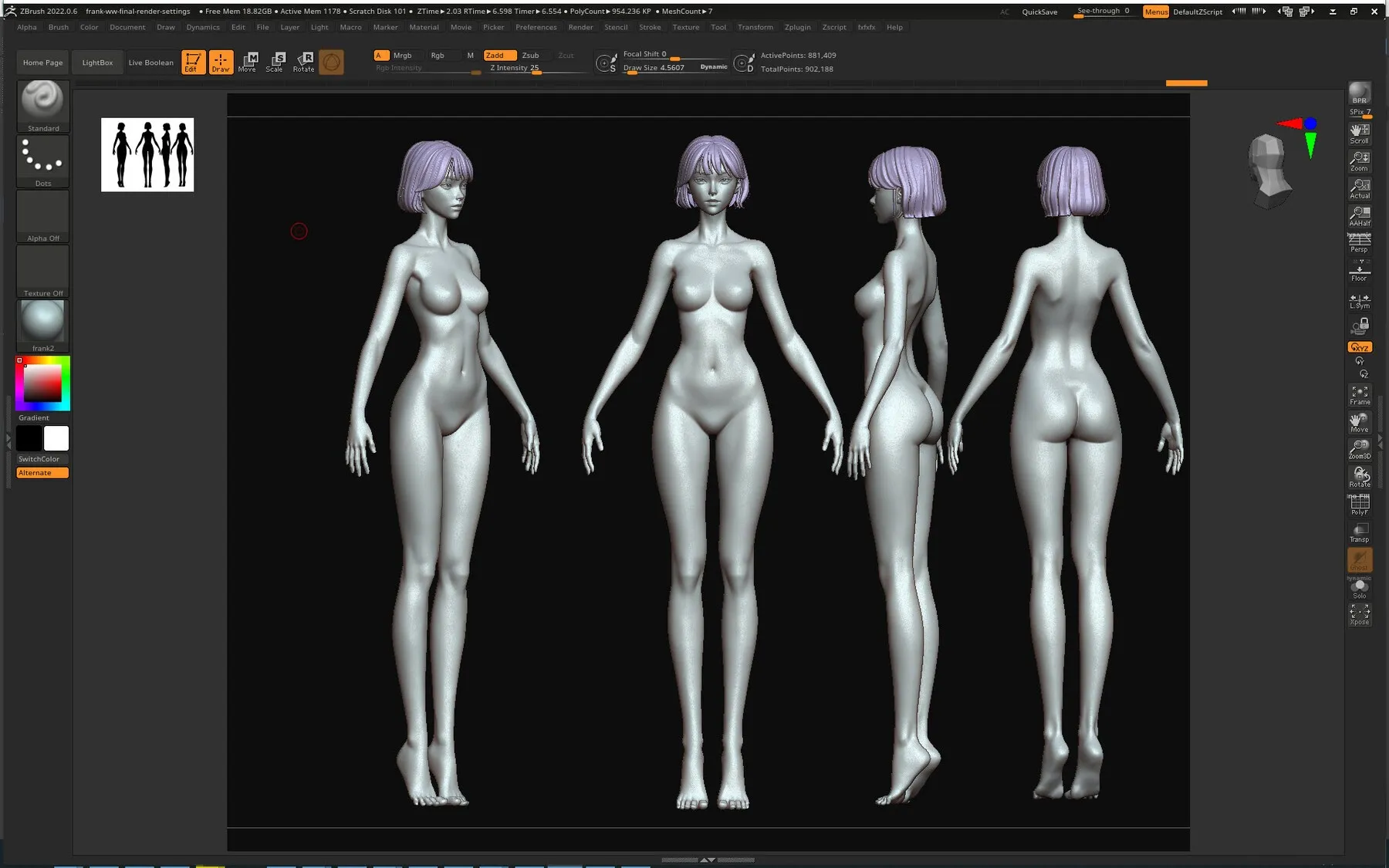Click the QuickSave button

(x=1039, y=12)
